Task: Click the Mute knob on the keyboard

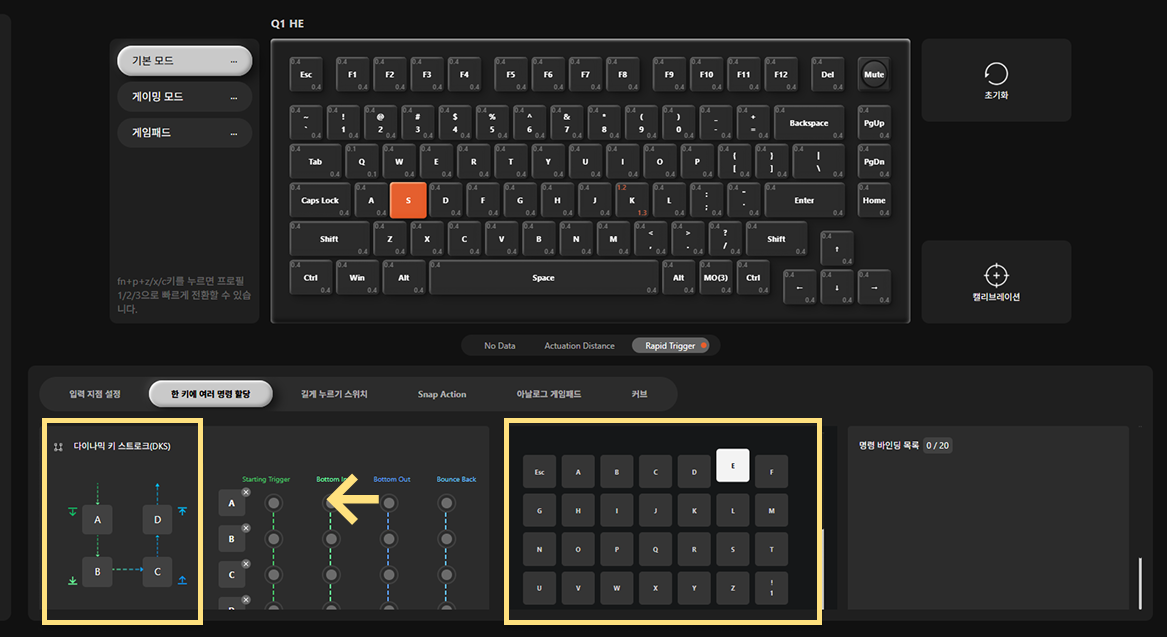Action: click(874, 74)
